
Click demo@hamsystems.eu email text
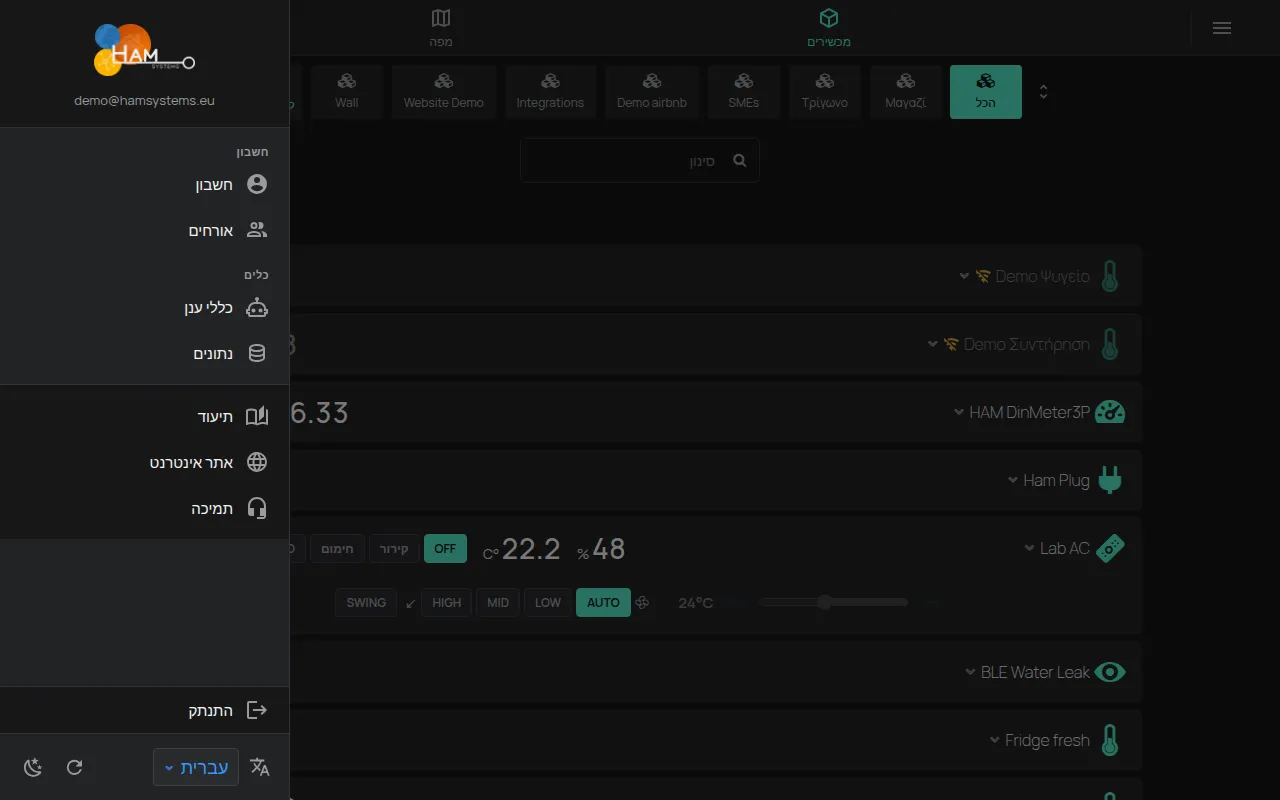tap(144, 101)
